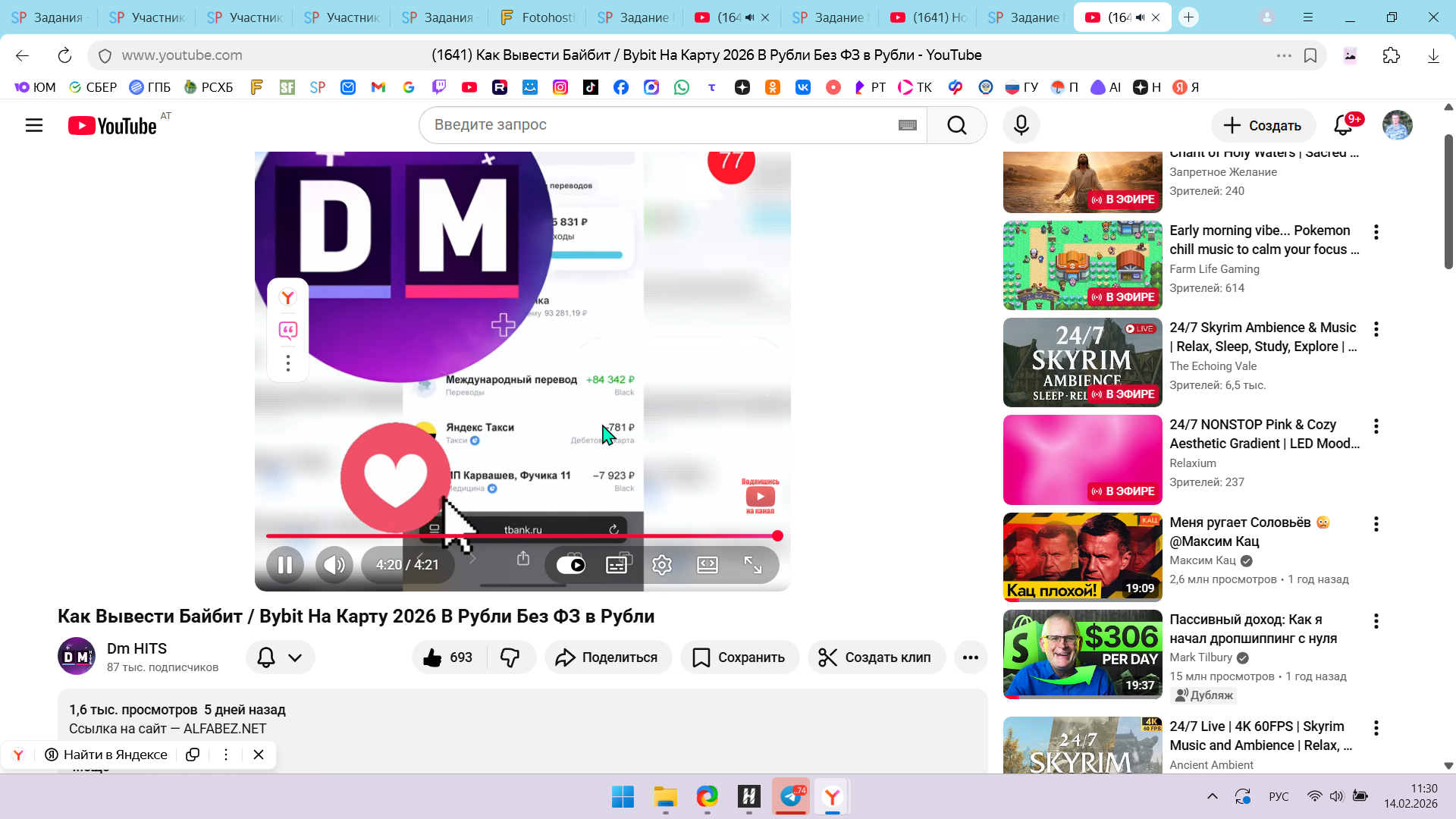Image resolution: width=1456 pixels, height=819 pixels.
Task: Click the Создать button in the header
Action: 1263,125
